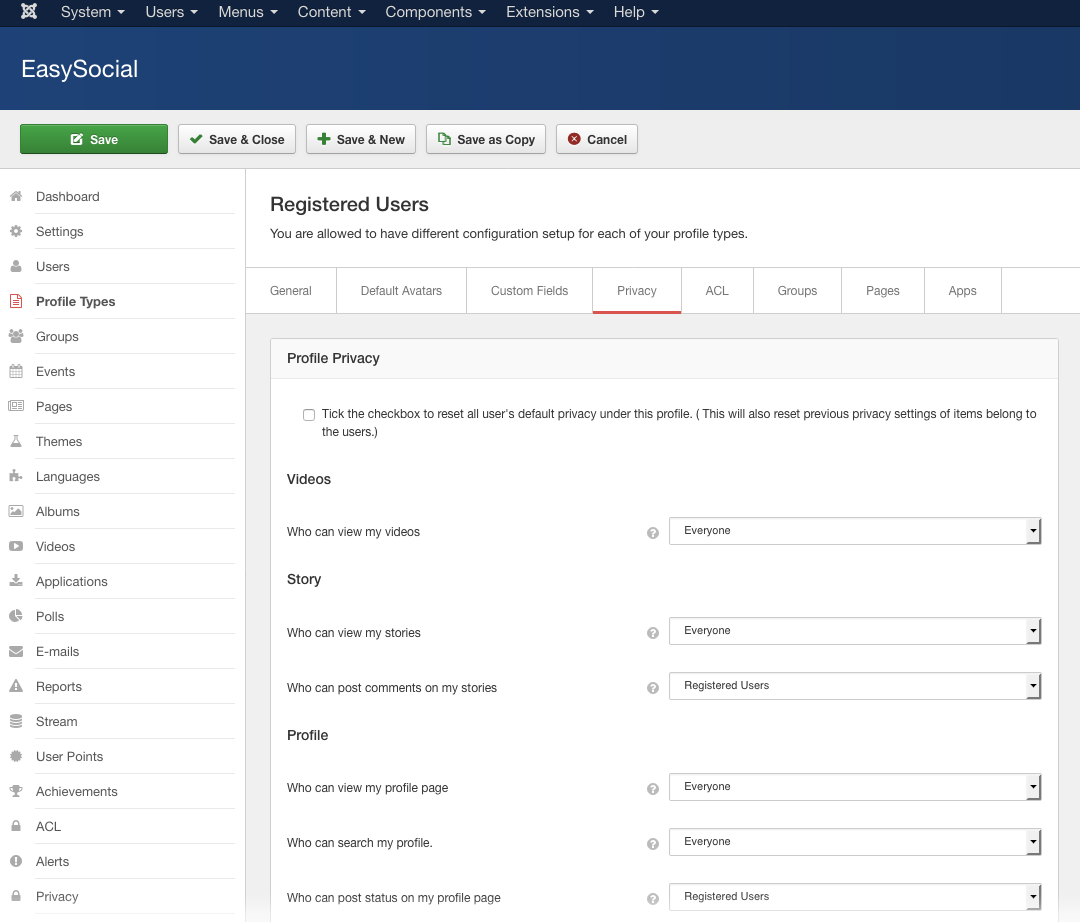Open the Who can view my profile page dropdown
The image size is (1080, 922).
(x=855, y=787)
